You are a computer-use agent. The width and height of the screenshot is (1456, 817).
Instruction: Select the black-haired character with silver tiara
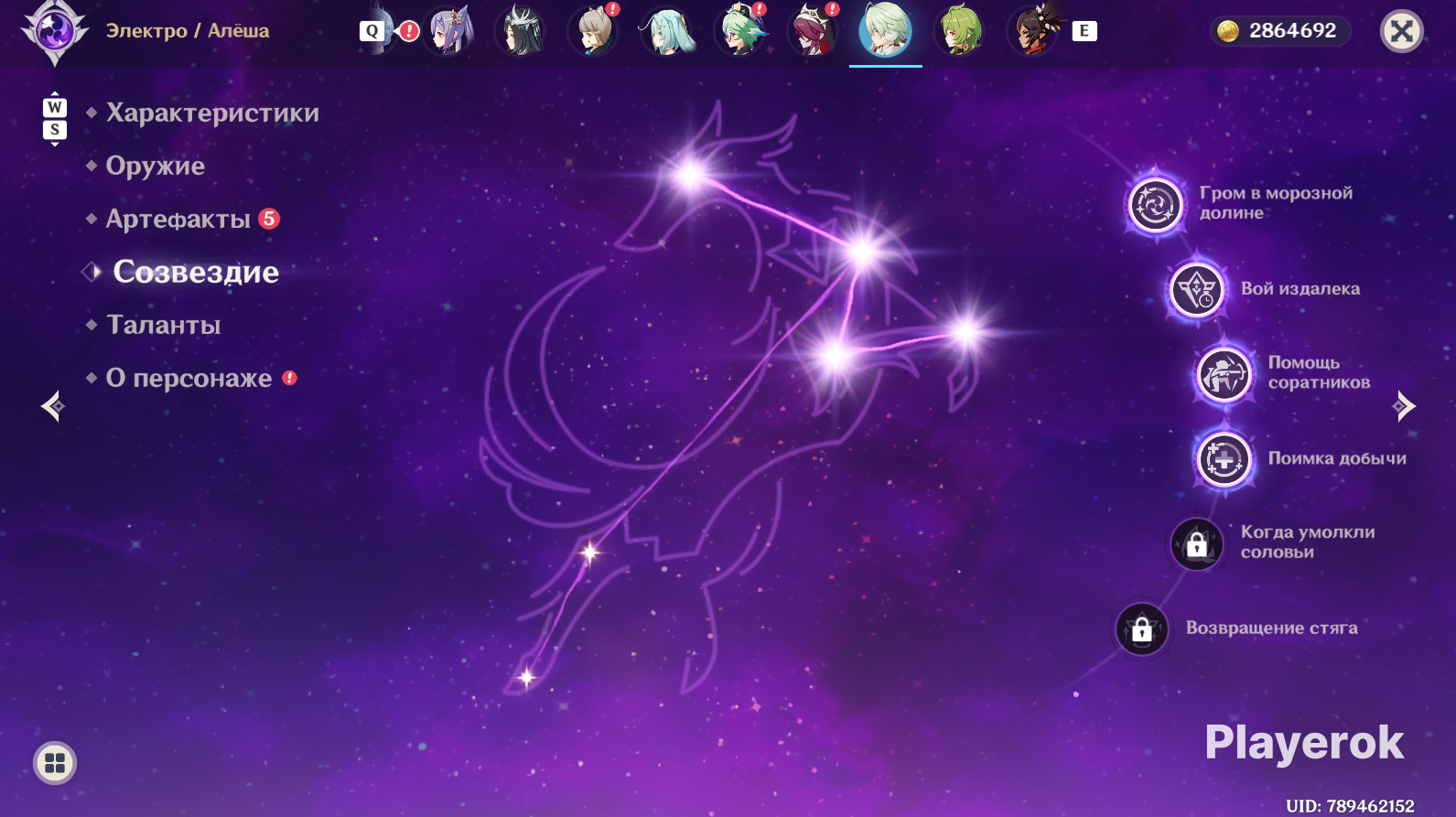coord(521,30)
